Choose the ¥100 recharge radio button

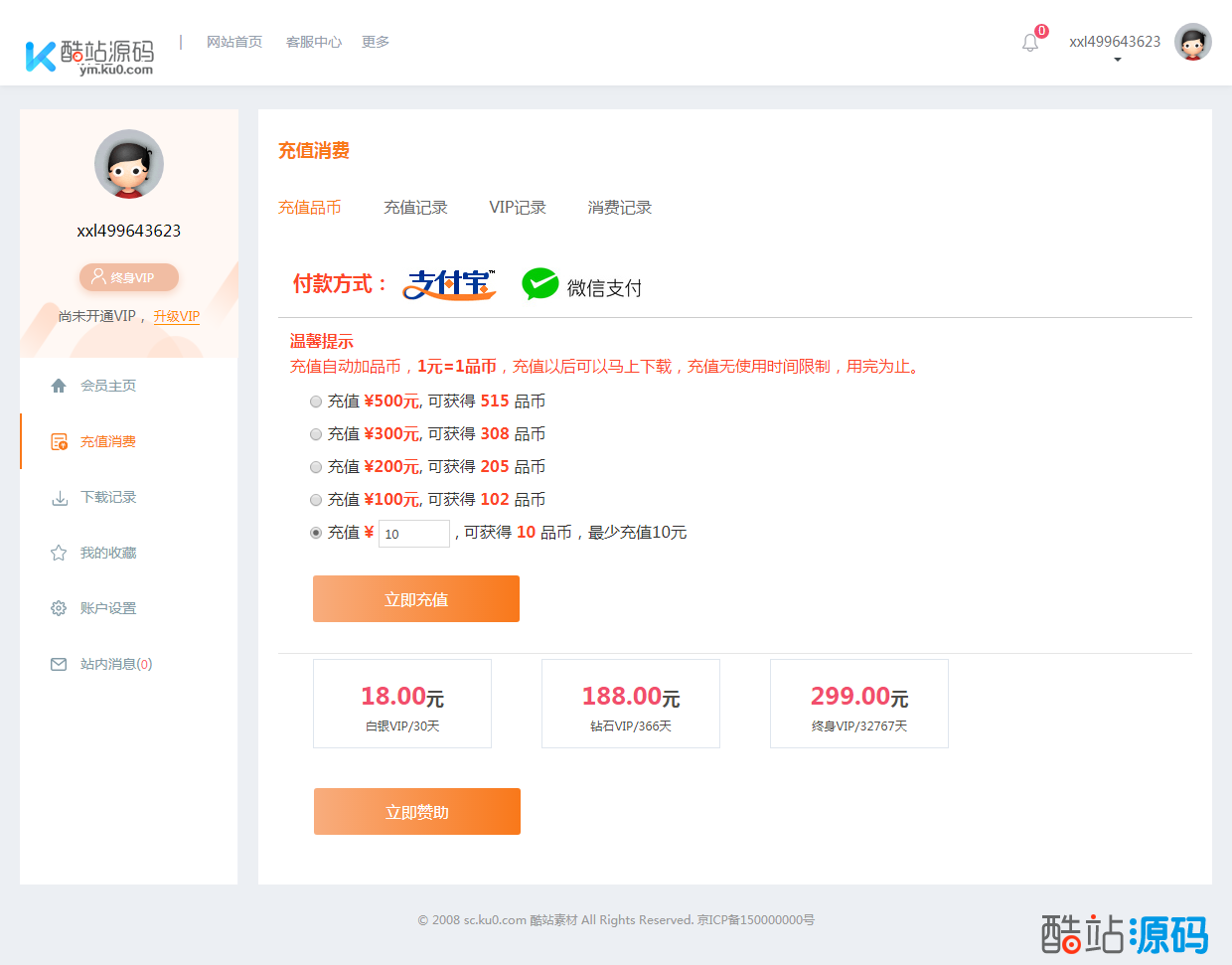(316, 500)
